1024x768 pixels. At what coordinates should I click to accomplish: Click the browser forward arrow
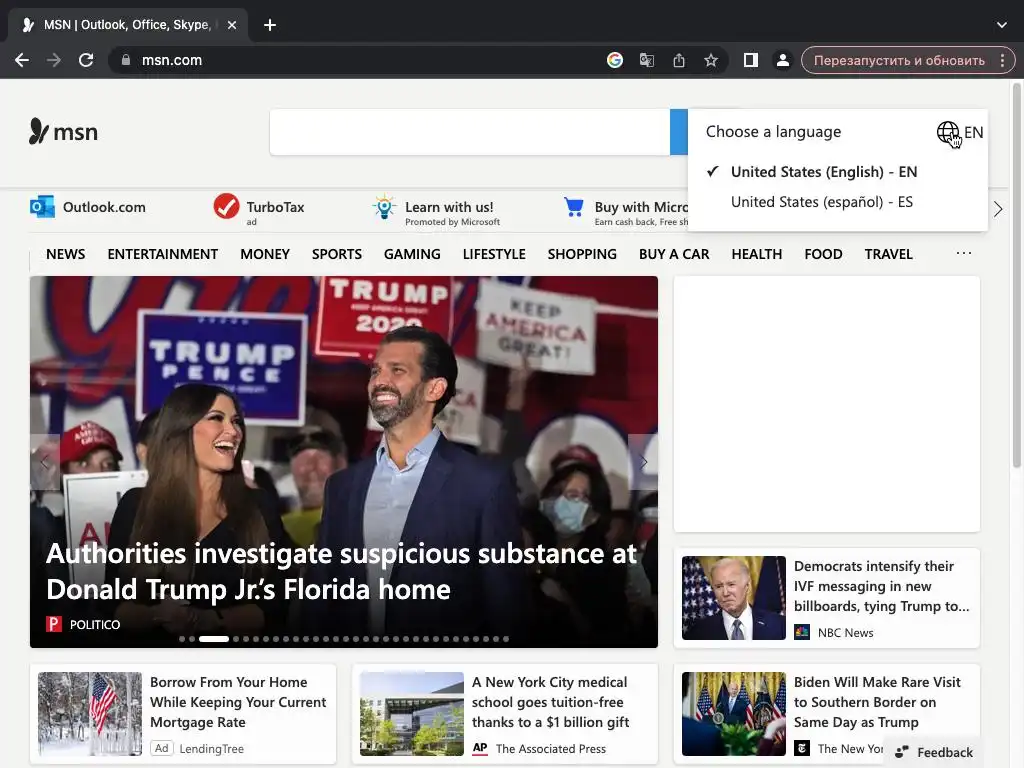[54, 60]
